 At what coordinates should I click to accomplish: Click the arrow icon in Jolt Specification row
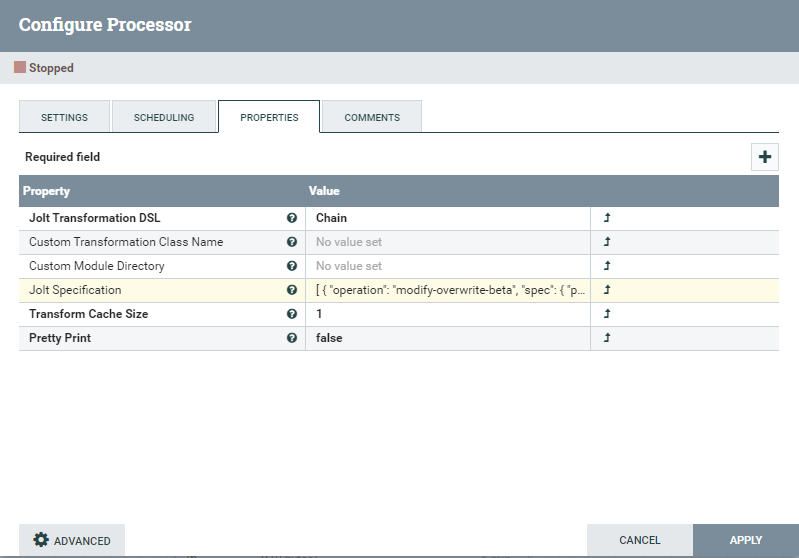pyautogui.click(x=607, y=290)
